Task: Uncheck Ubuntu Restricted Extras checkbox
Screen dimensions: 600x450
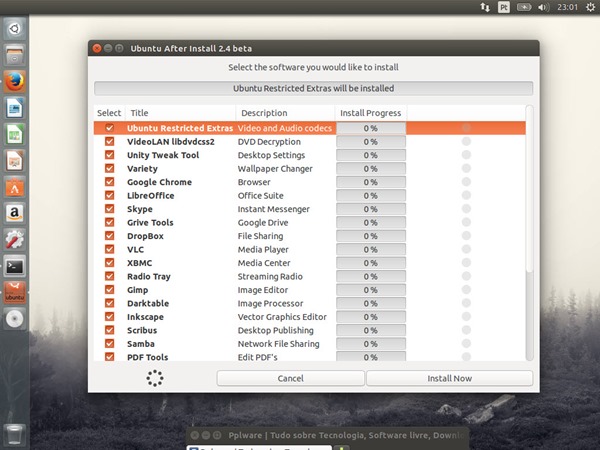Action: (109, 128)
